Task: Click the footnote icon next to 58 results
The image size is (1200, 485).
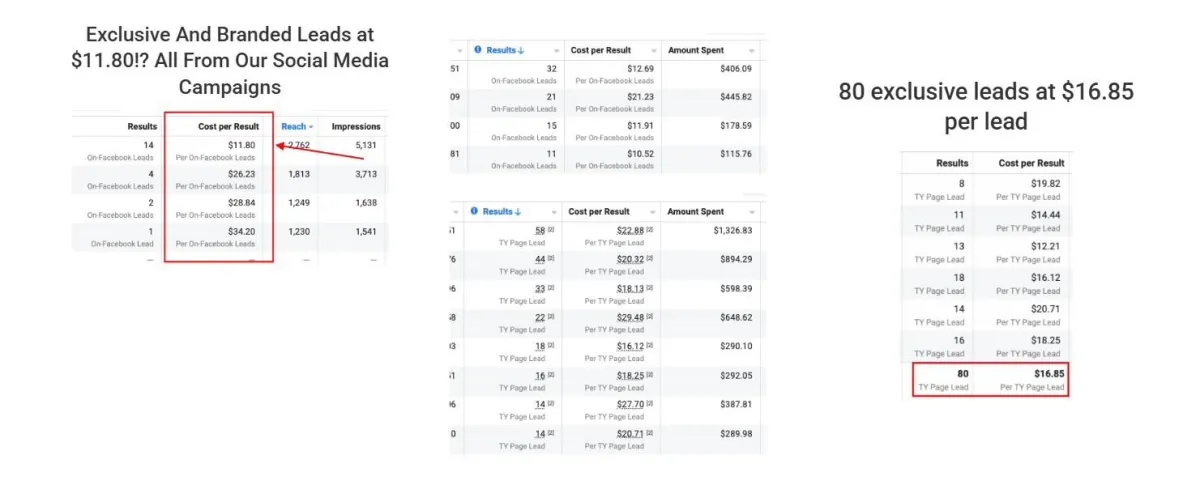Action: click(x=550, y=231)
